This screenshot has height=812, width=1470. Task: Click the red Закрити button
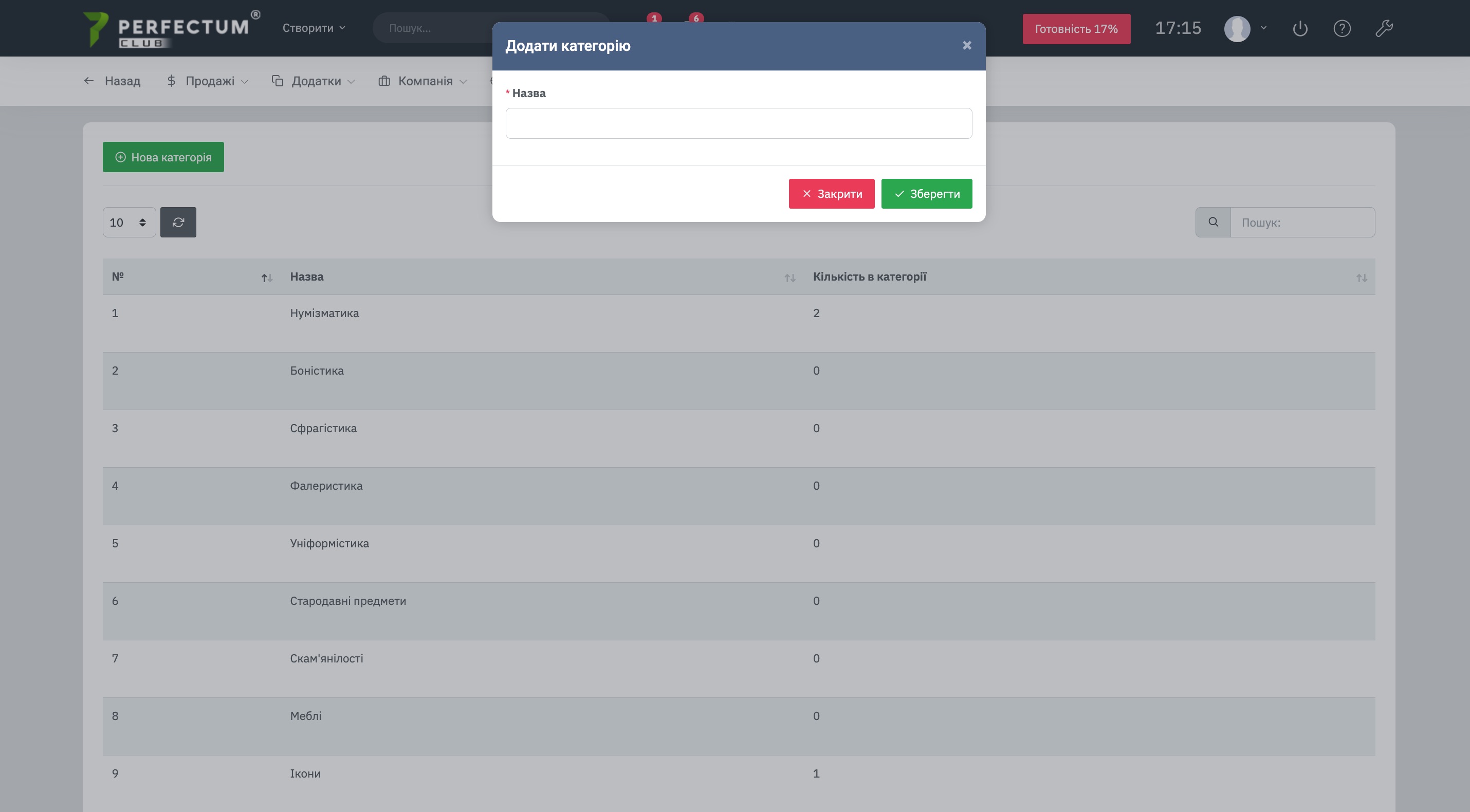coord(832,193)
